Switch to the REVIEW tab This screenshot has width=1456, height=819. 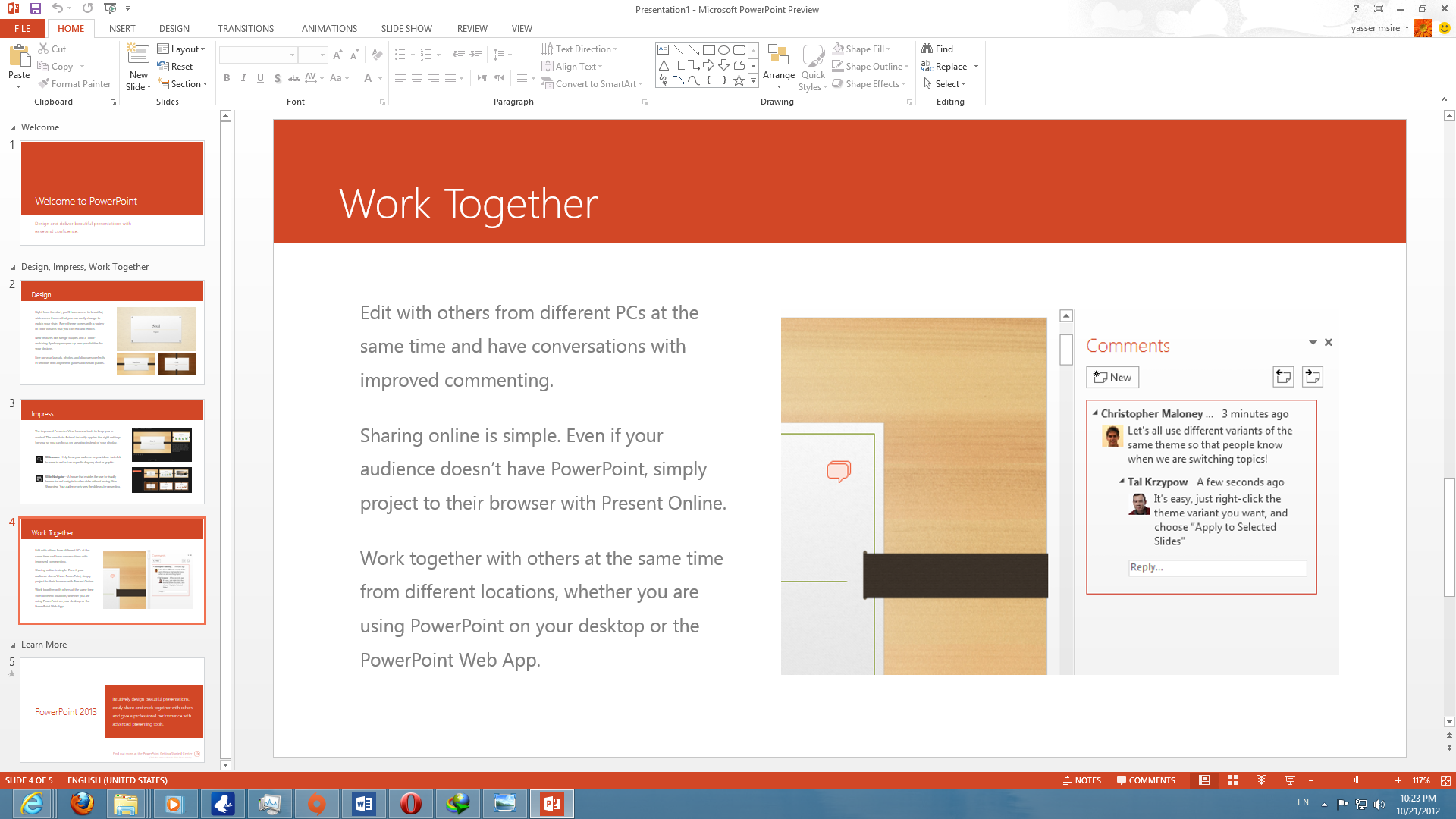click(x=472, y=28)
